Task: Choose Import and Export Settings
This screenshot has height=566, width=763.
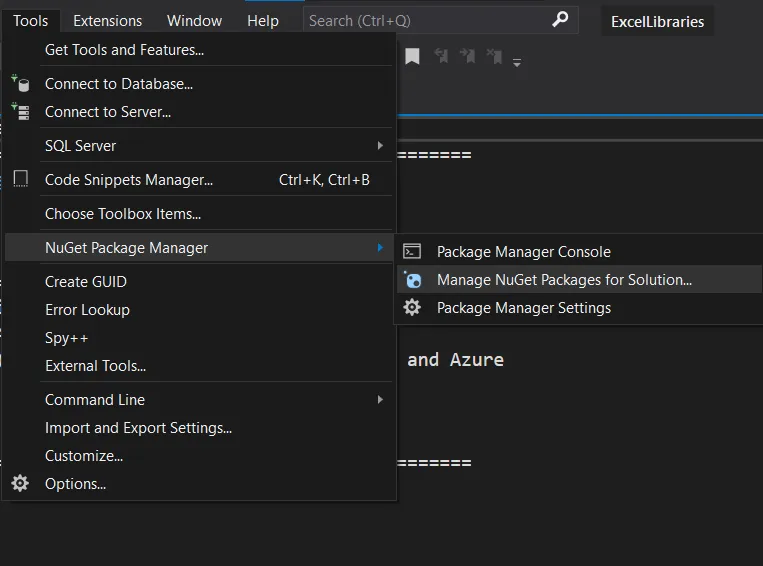Action: coord(138,428)
